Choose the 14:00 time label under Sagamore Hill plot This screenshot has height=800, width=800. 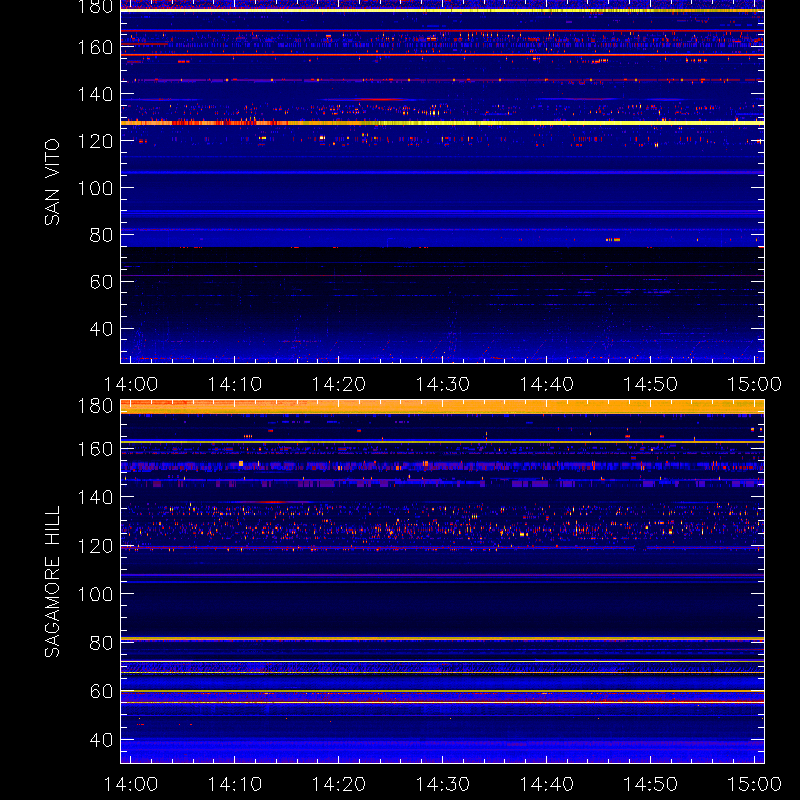(131, 784)
